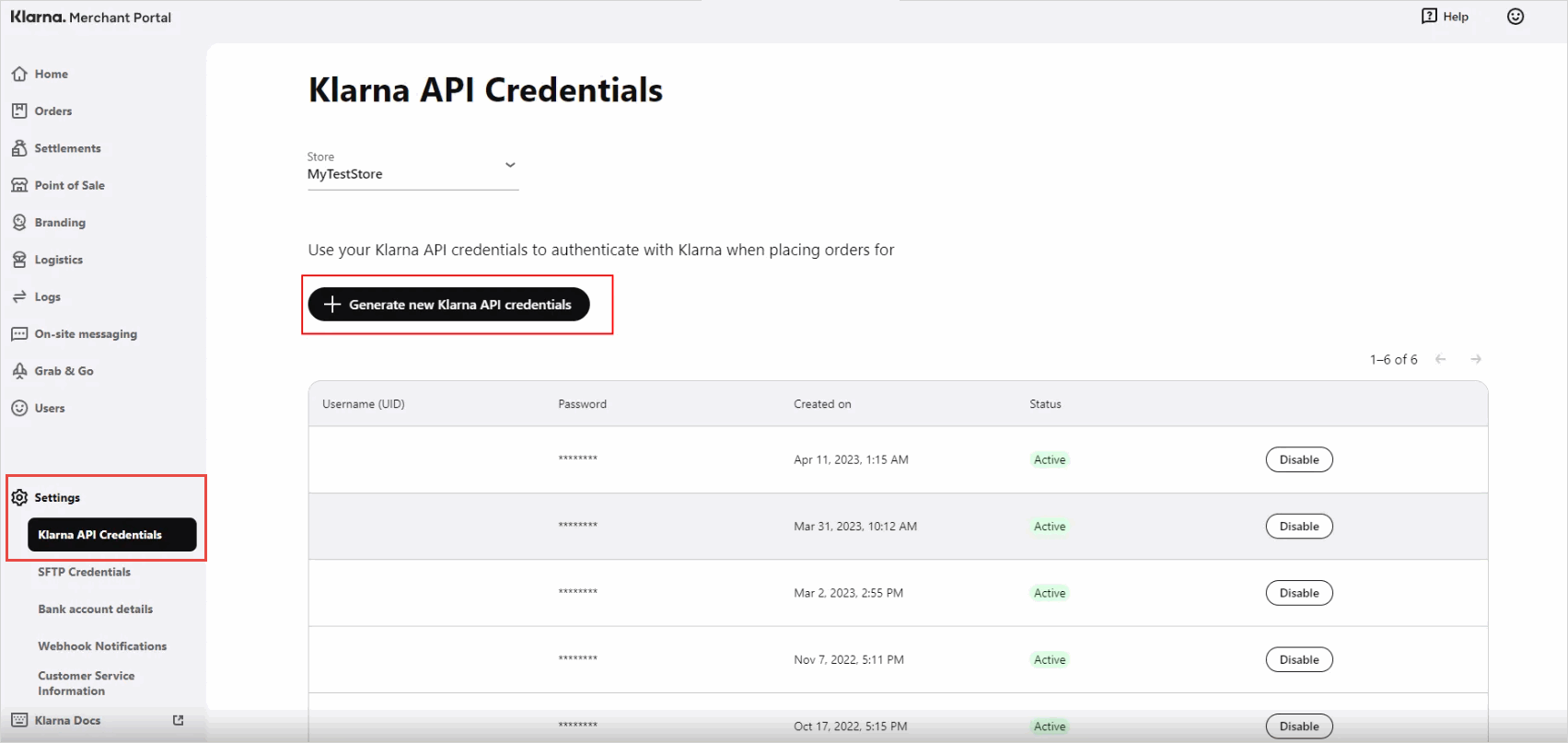Click the On-site messaging icon
The height and width of the screenshot is (743, 1568).
[x=19, y=334]
